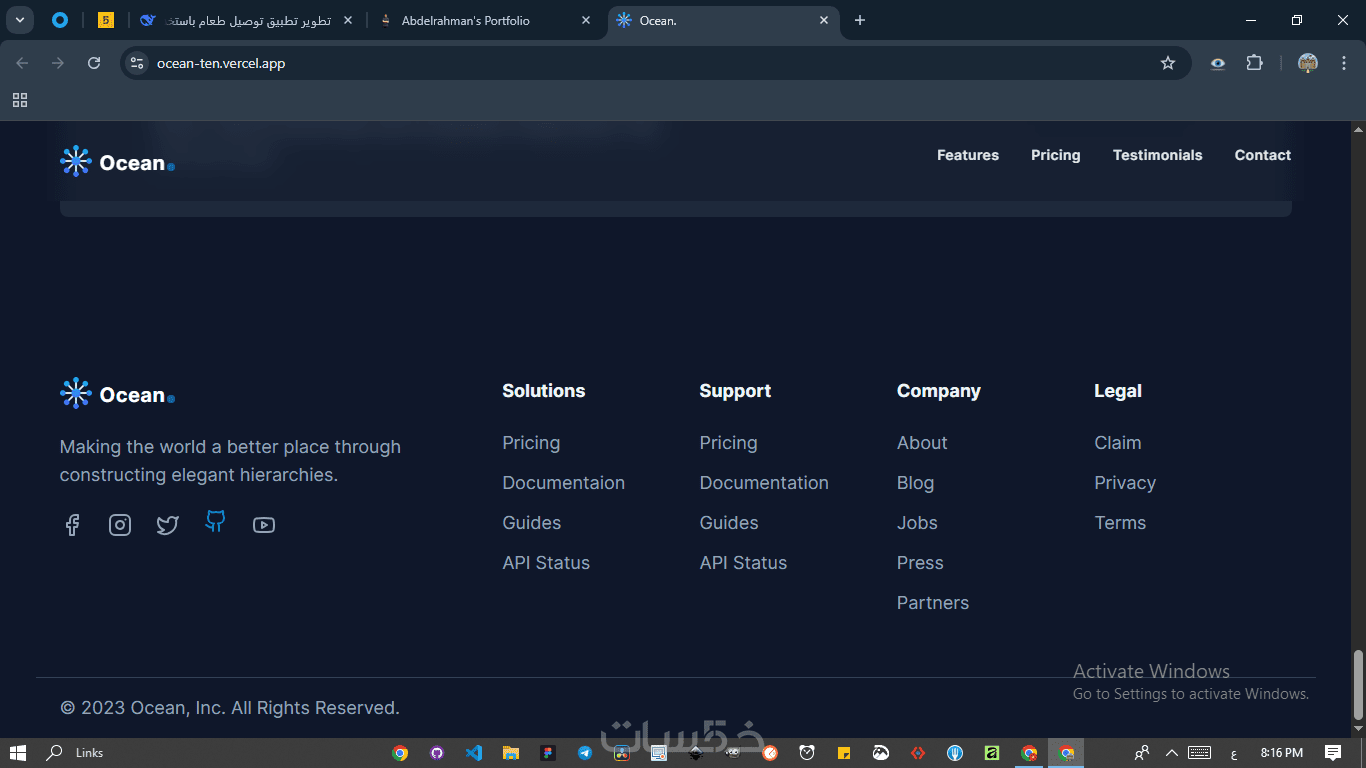Go to Testimonials in the navbar
Image resolution: width=1366 pixels, height=768 pixels.
pyautogui.click(x=1158, y=155)
